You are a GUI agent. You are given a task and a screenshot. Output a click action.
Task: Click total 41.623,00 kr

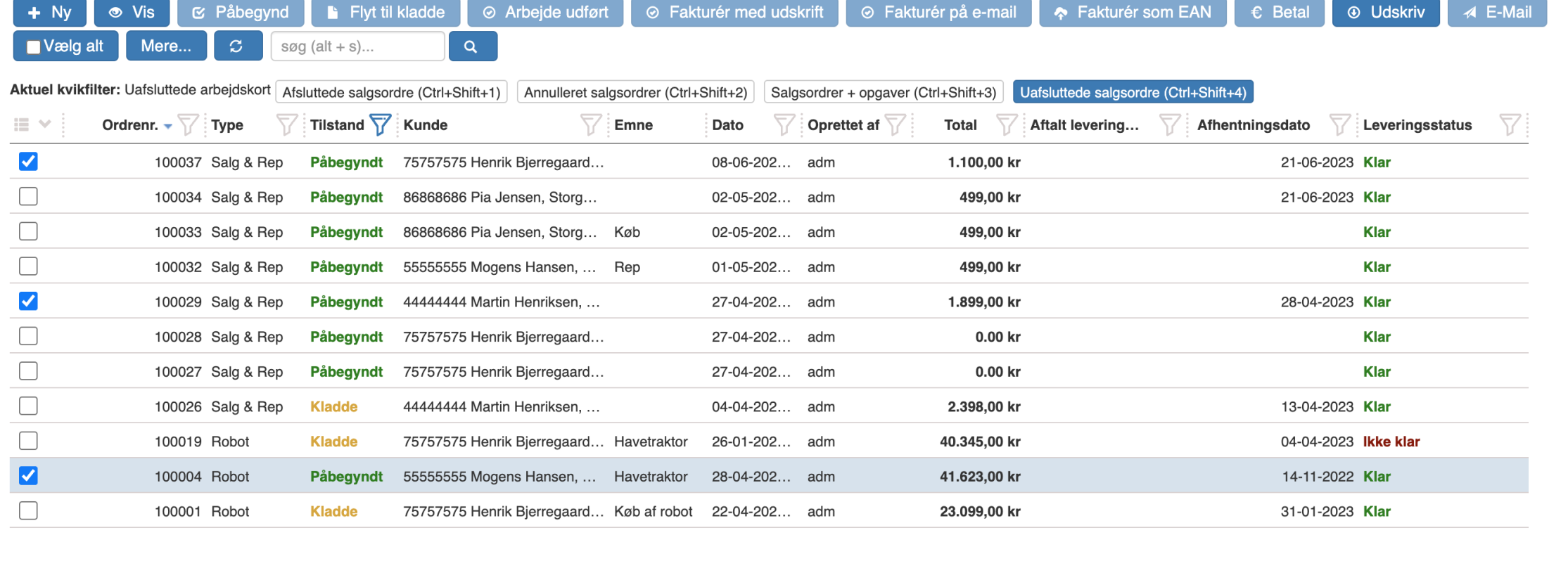[980, 477]
